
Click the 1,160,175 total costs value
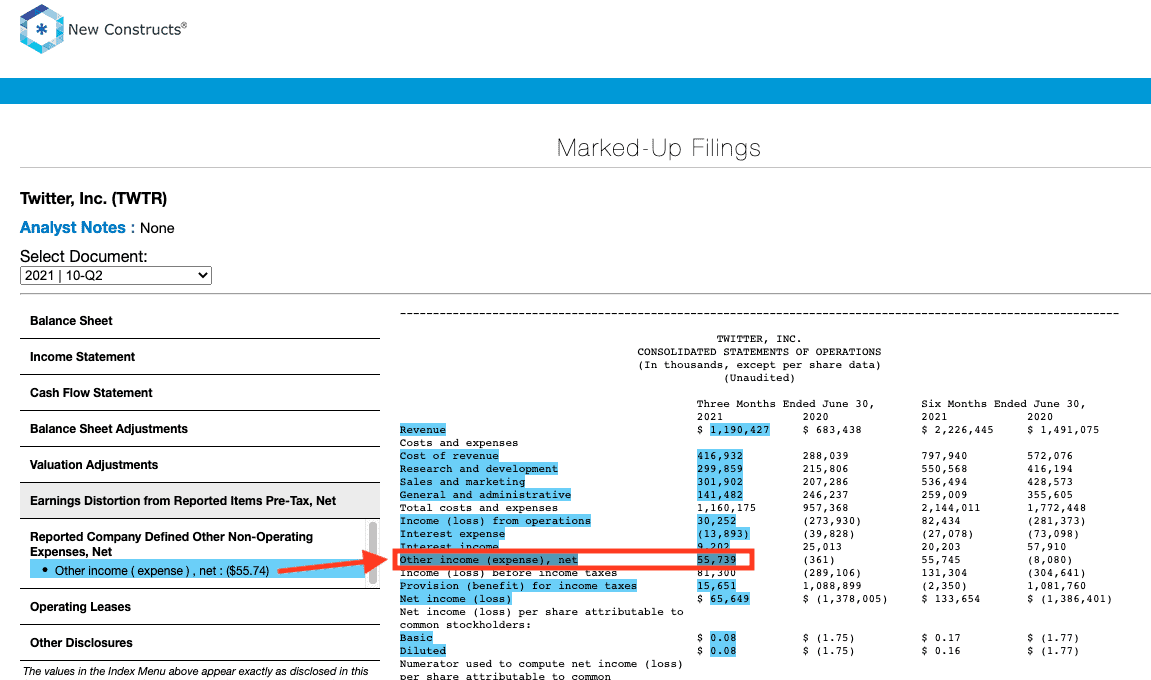click(726, 508)
